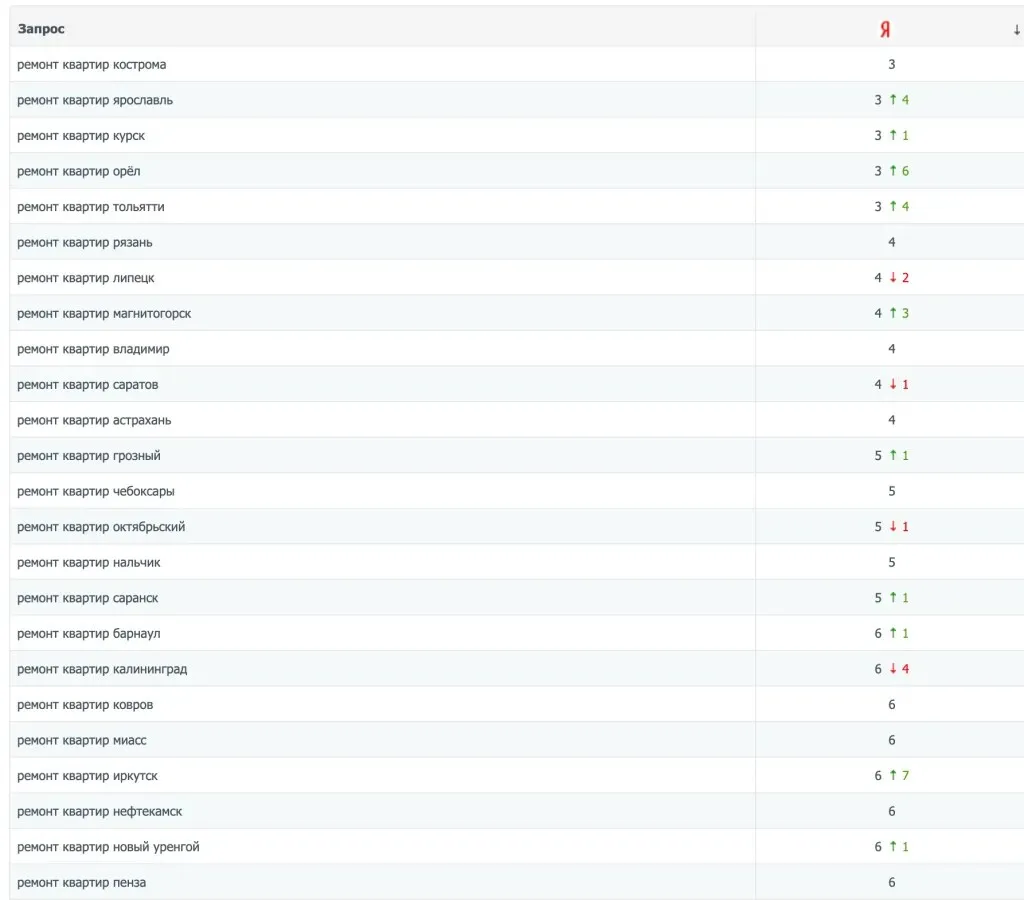1024x900 pixels.
Task: Open query ремонт квартир пенза
Action: [82, 882]
